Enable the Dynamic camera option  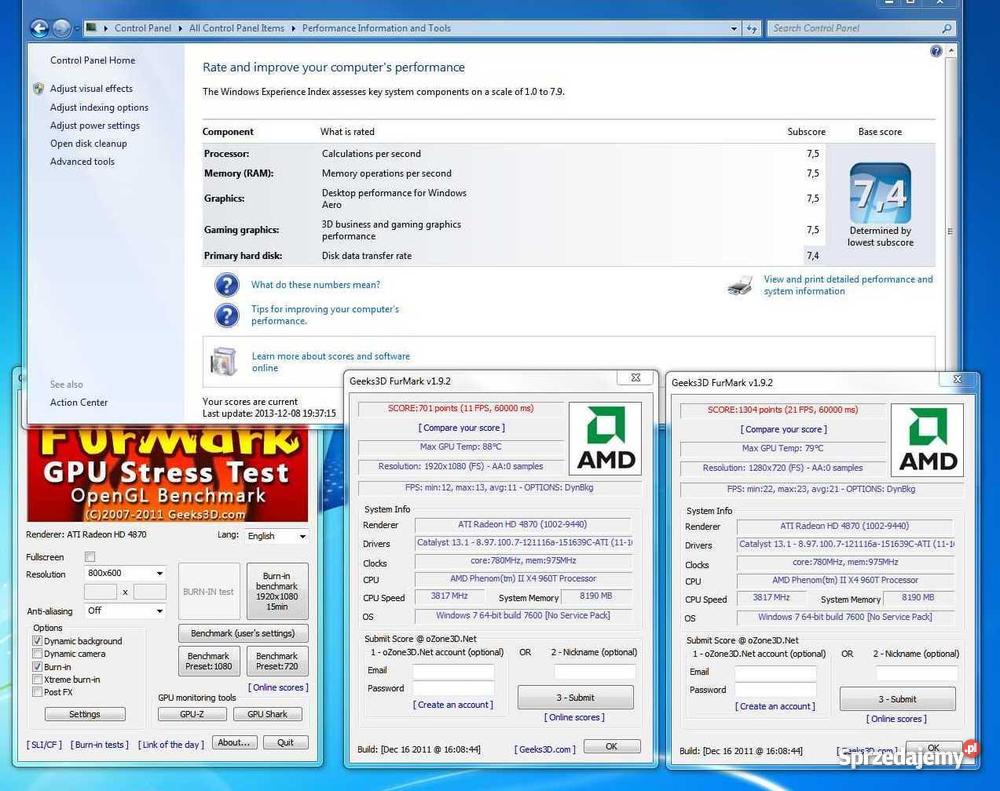point(37,653)
